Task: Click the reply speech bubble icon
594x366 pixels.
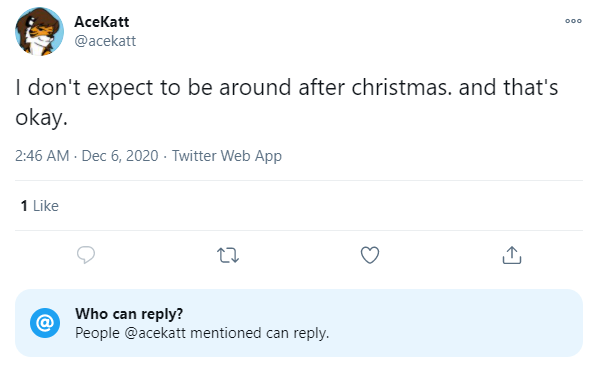Action: [x=86, y=255]
